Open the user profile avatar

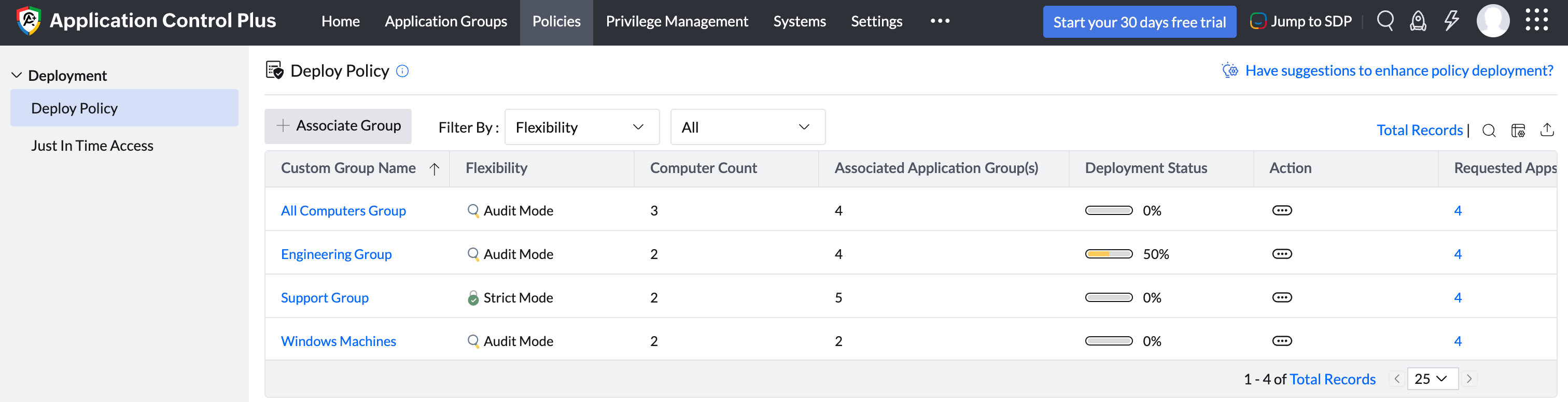[x=1493, y=21]
